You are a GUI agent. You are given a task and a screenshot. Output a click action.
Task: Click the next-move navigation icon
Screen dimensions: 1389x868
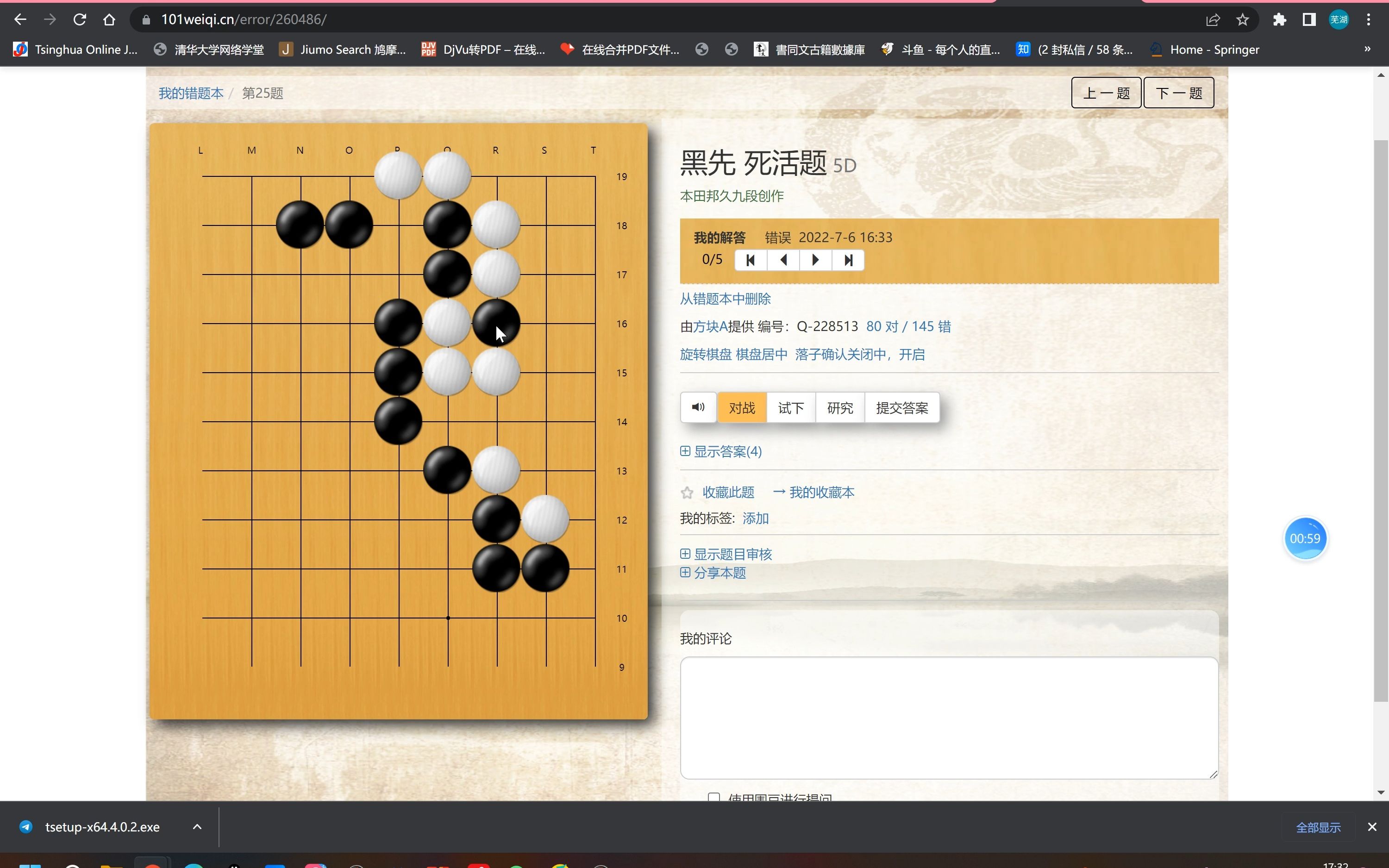click(x=816, y=260)
